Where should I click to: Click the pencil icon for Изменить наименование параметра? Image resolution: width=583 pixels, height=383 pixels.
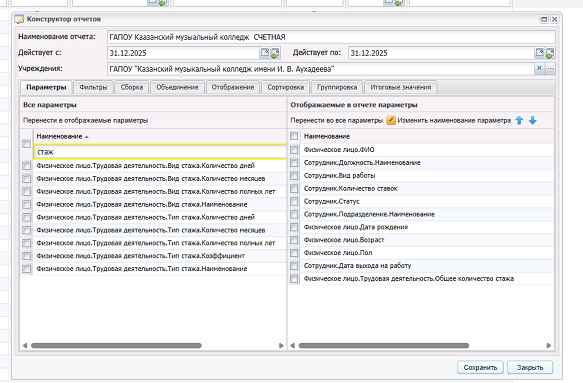[x=391, y=120]
